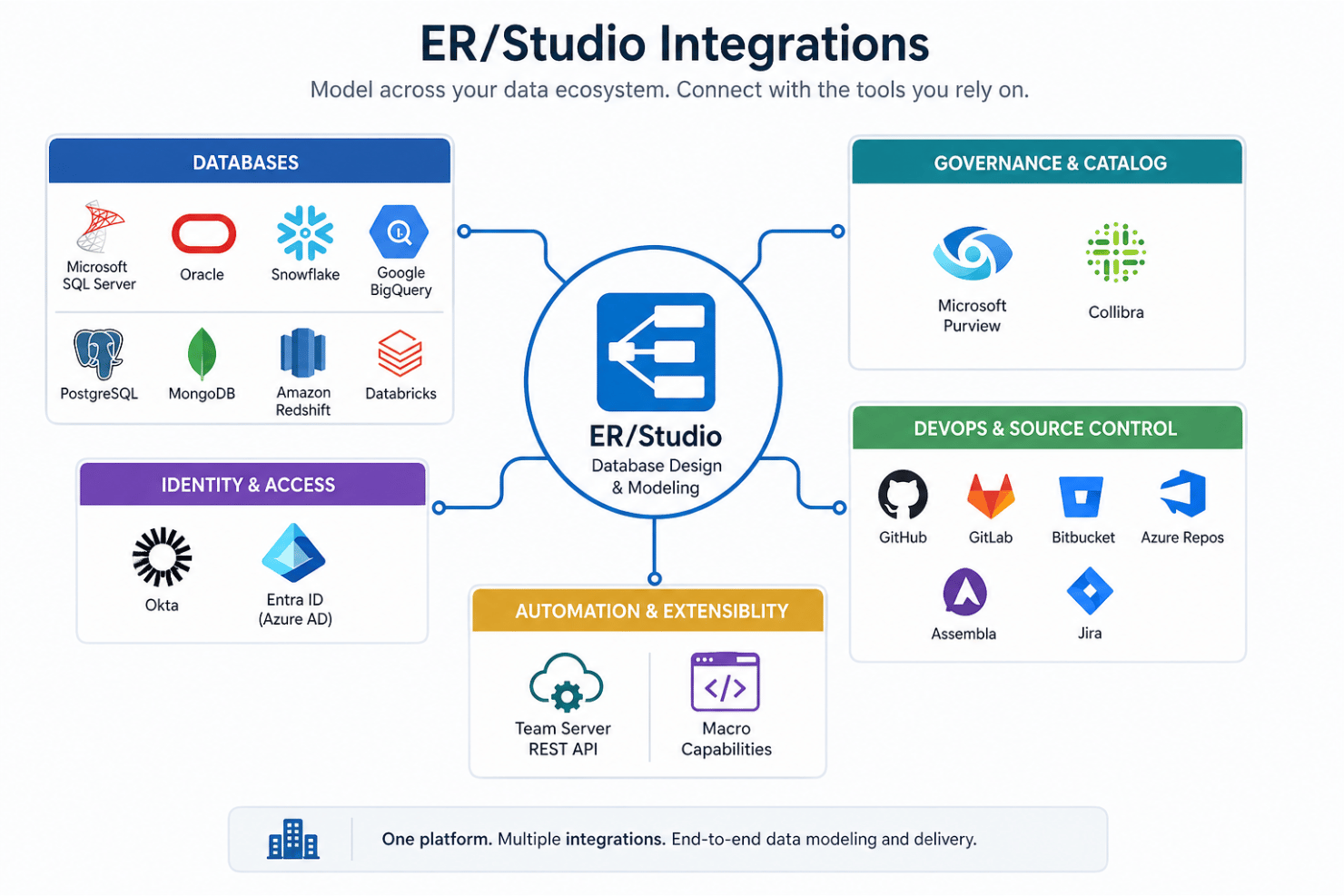
Task: Click the Databricks stacked layers icon
Action: 400,353
